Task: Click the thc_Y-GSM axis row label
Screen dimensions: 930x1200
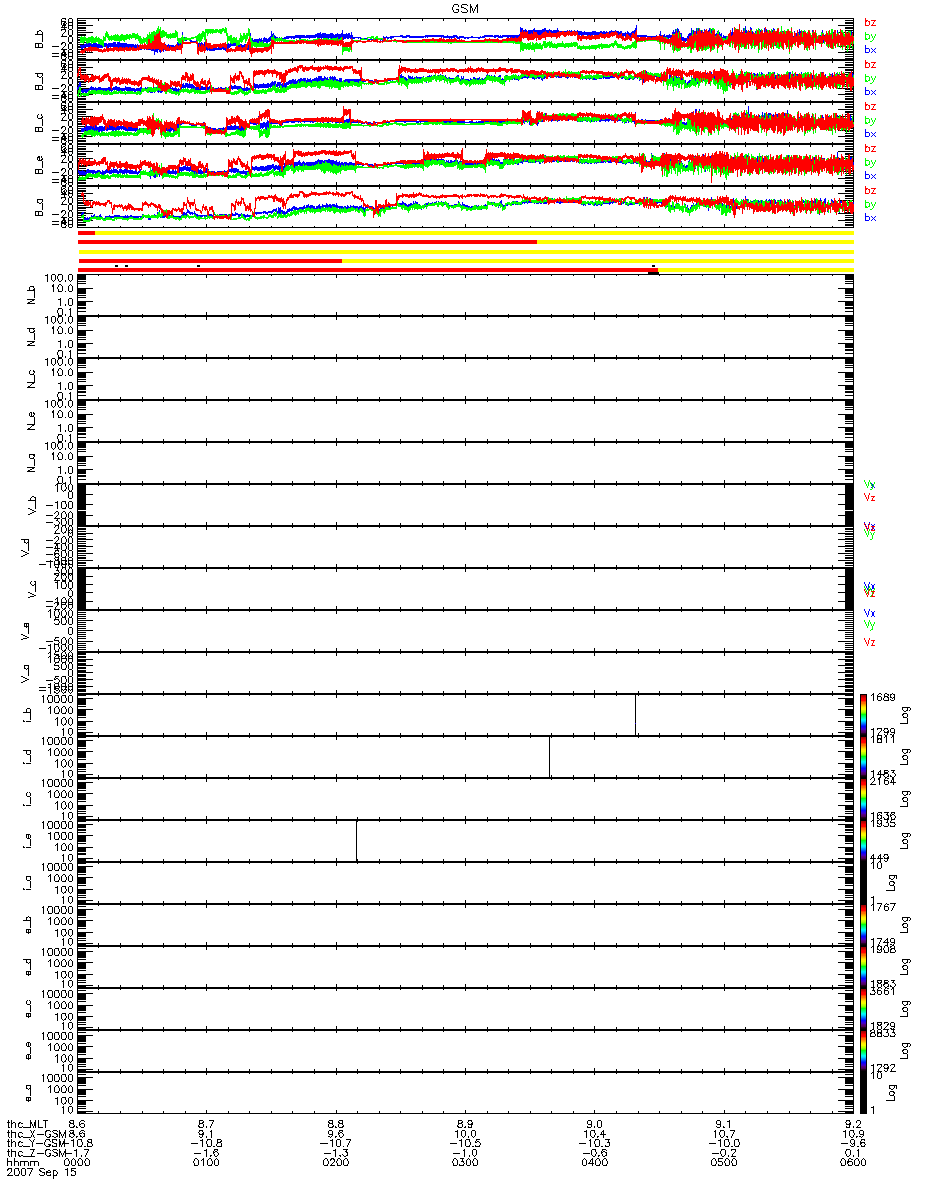Action: 35,1143
